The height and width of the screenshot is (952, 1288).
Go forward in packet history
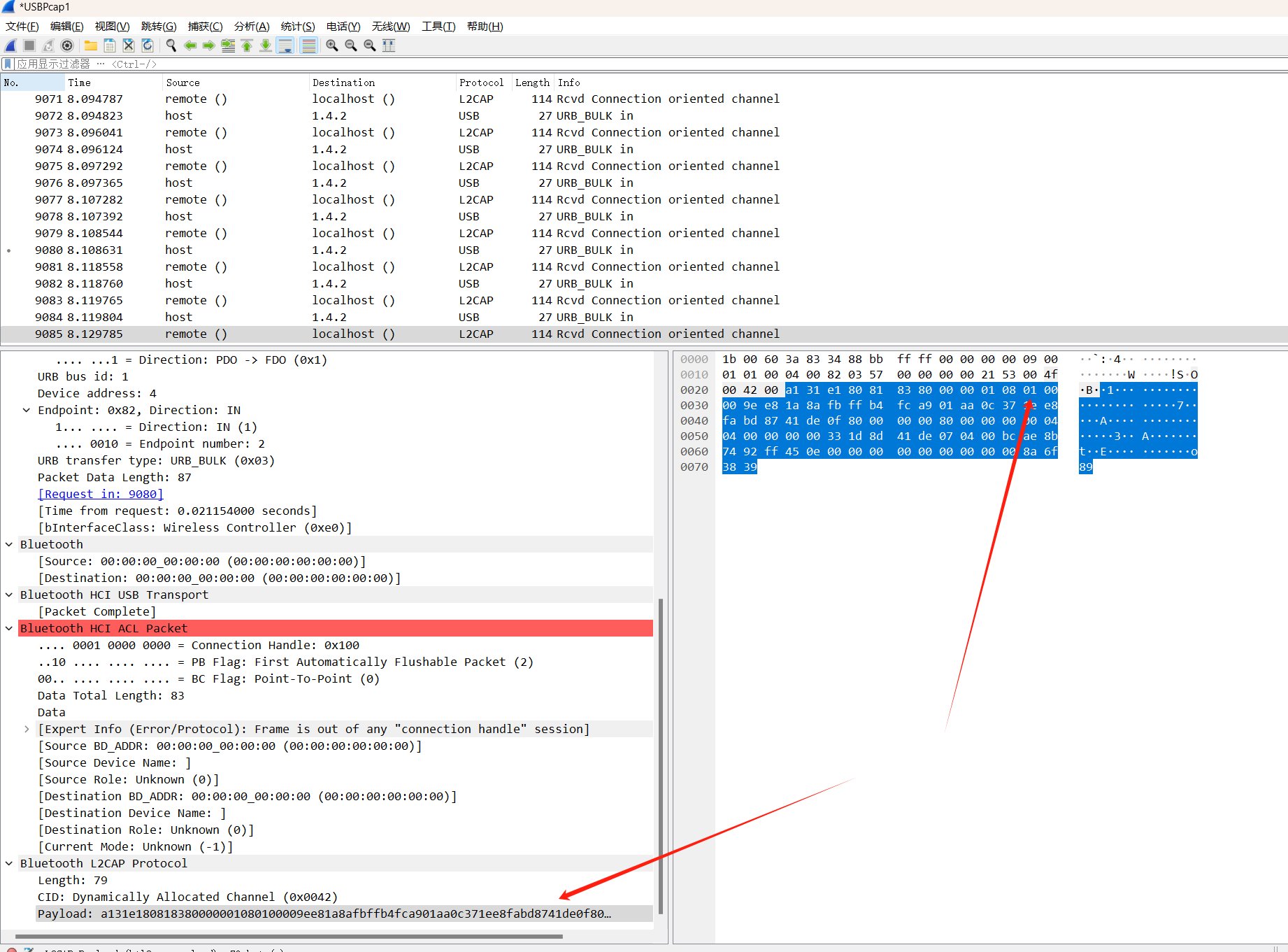(x=209, y=45)
